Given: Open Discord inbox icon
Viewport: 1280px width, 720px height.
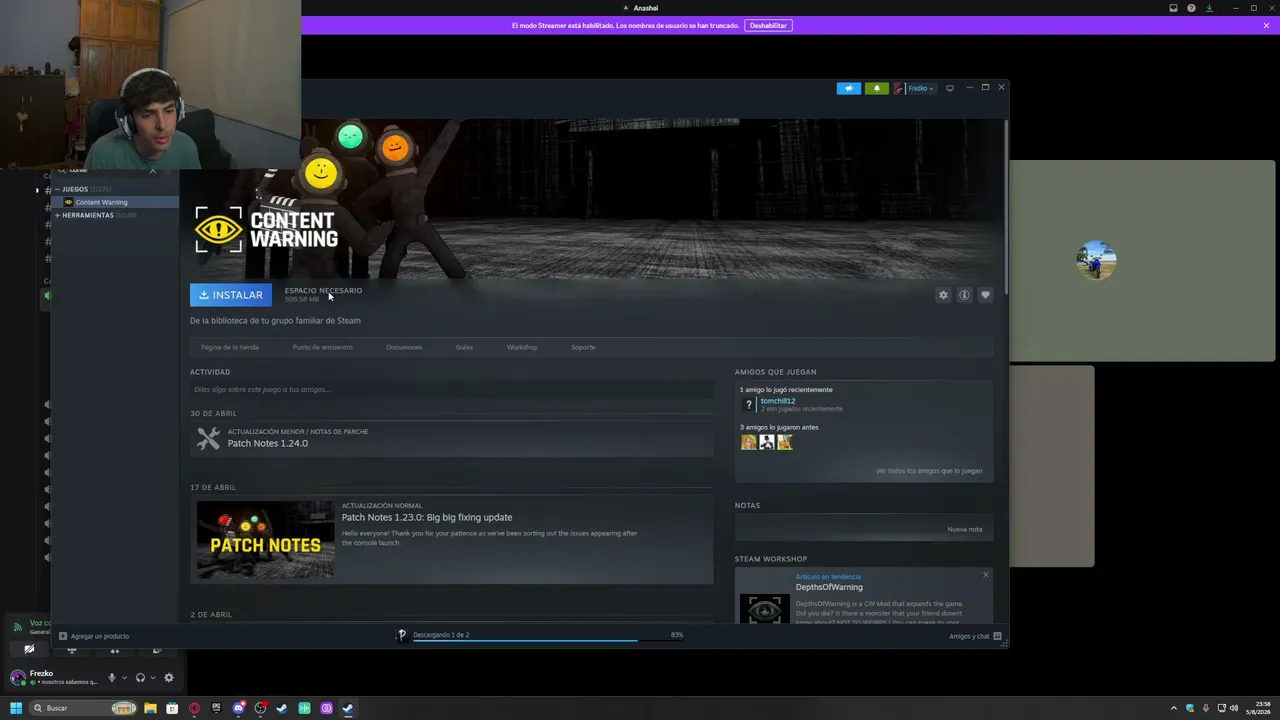Looking at the screenshot, I should [1173, 8].
